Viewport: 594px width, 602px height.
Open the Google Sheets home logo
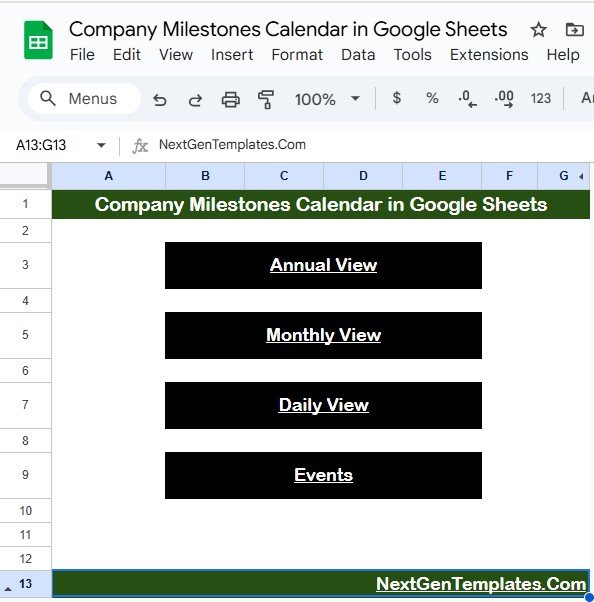tap(38, 40)
